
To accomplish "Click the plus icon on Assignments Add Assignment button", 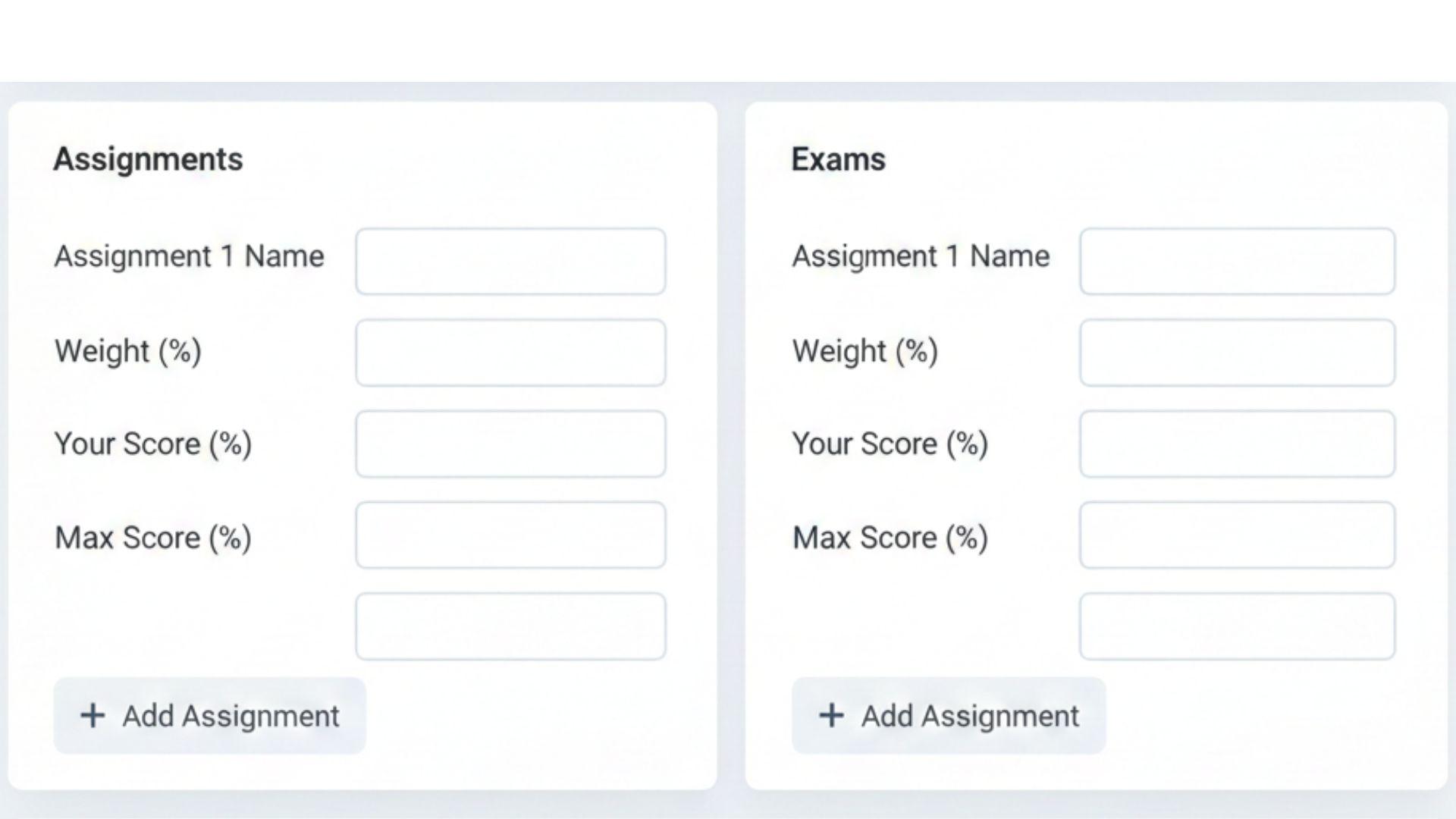I will 93,715.
